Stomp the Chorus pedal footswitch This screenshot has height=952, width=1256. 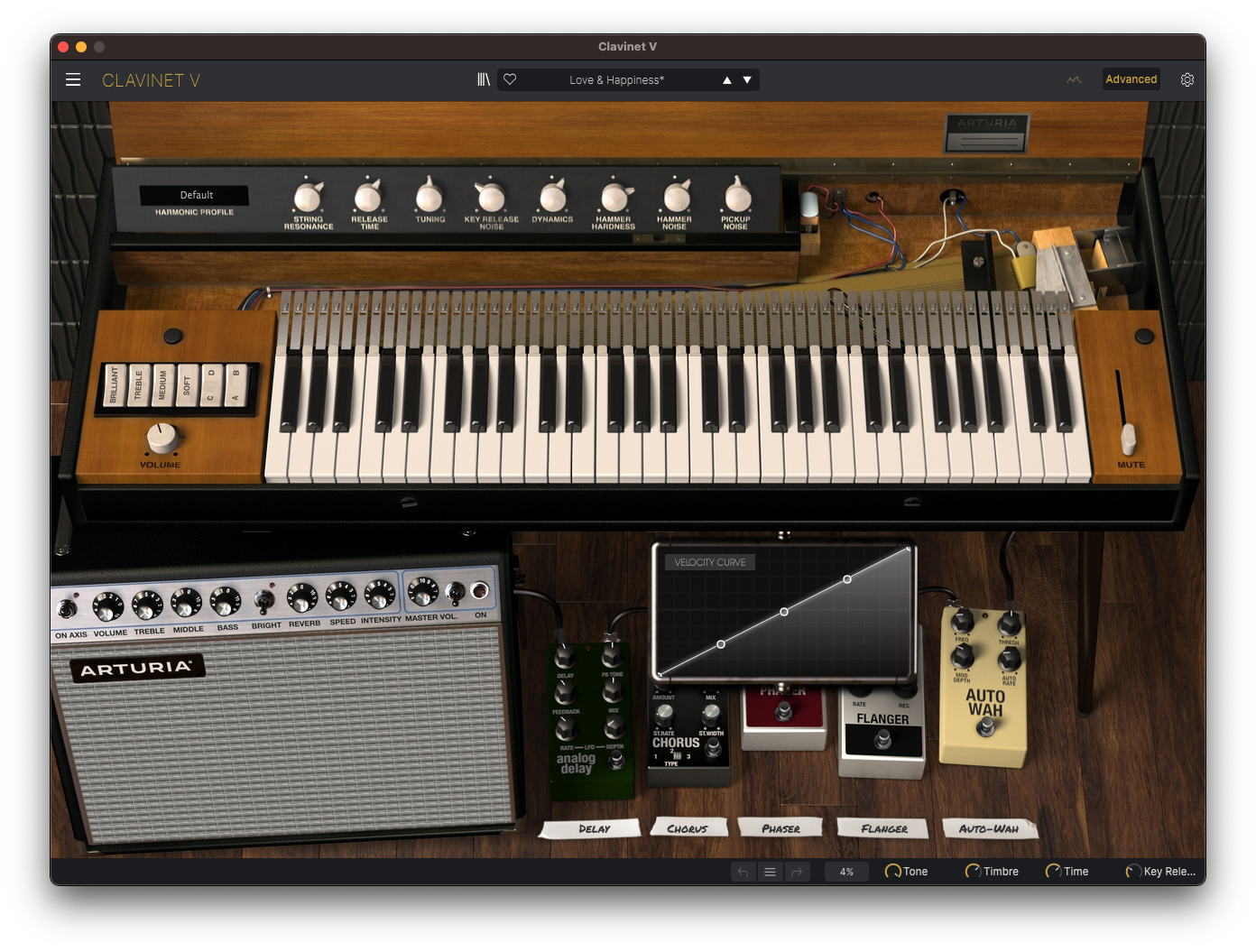[713, 748]
